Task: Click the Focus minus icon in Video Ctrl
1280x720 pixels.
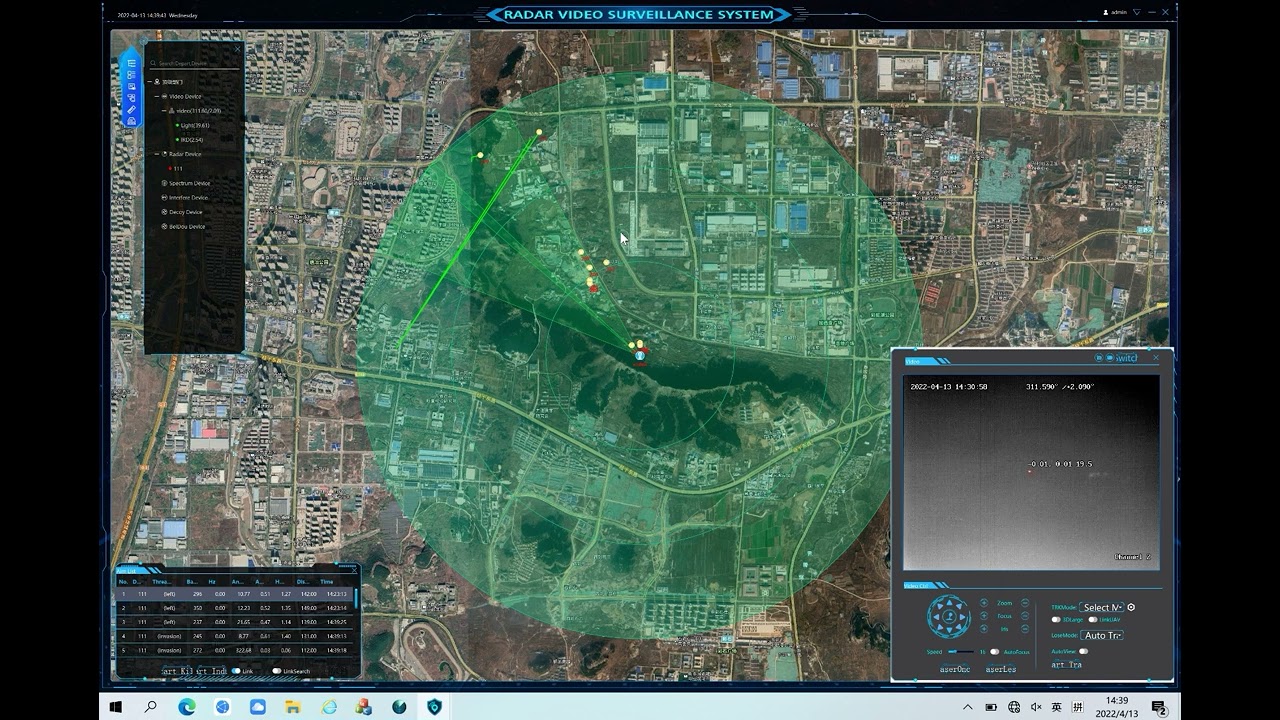Action: pos(1025,616)
